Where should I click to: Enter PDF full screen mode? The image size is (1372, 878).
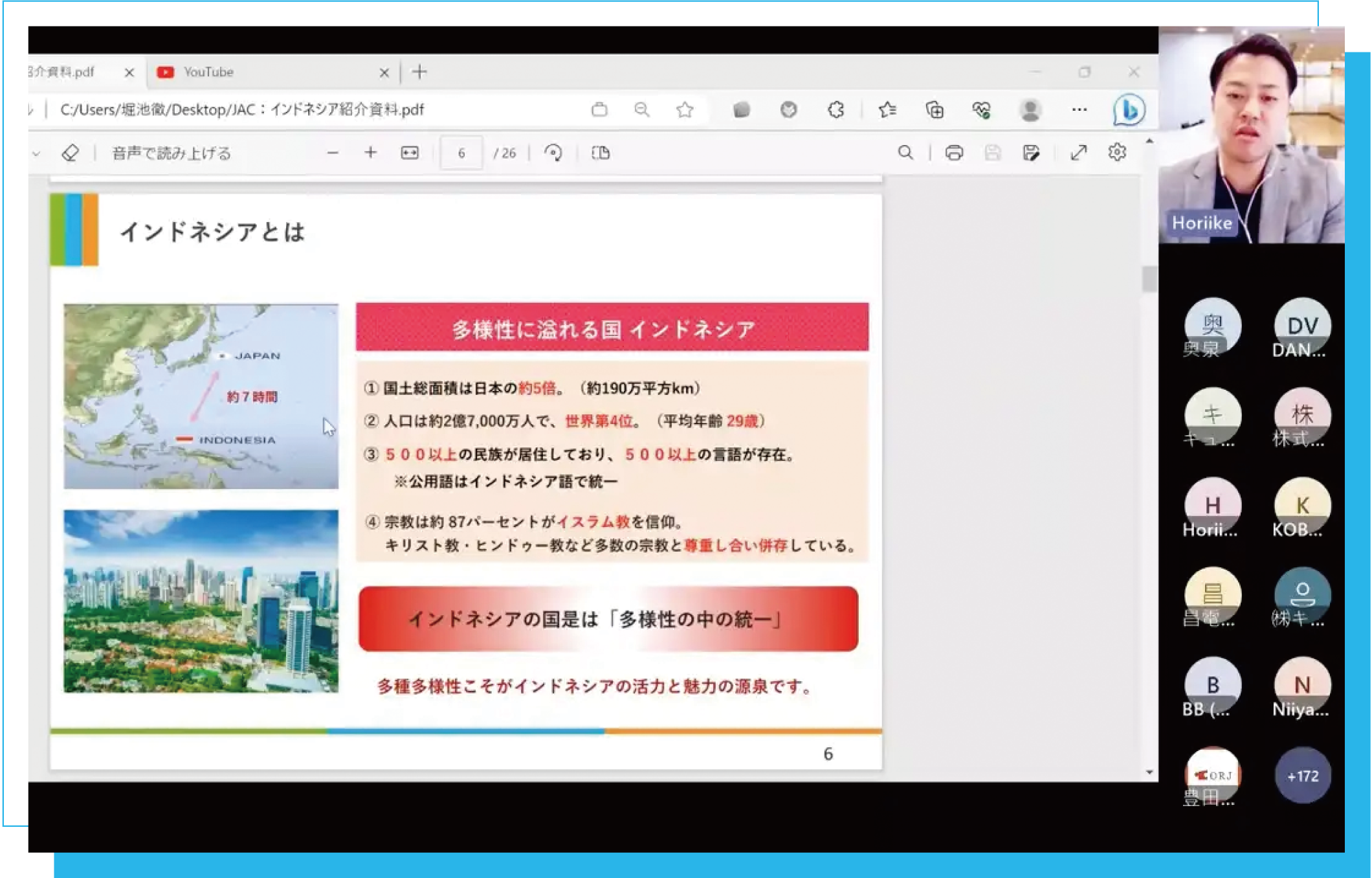click(1078, 153)
